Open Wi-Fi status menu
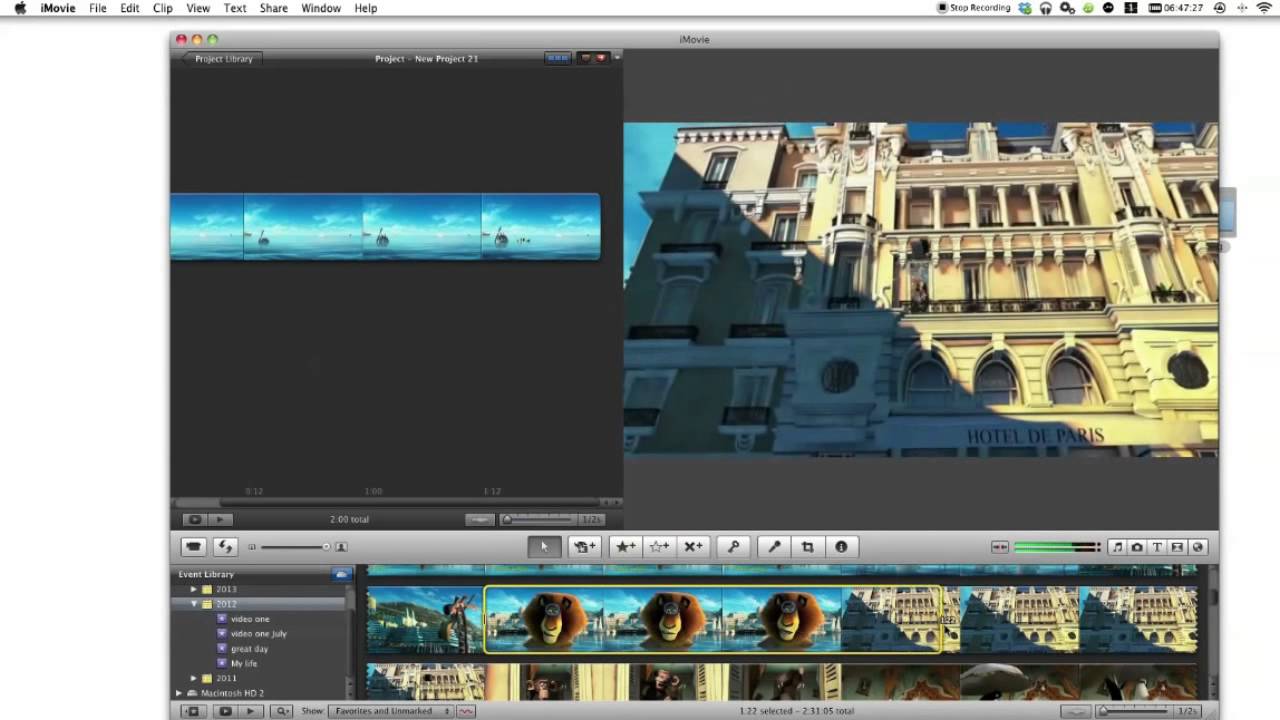 pos(1262,8)
